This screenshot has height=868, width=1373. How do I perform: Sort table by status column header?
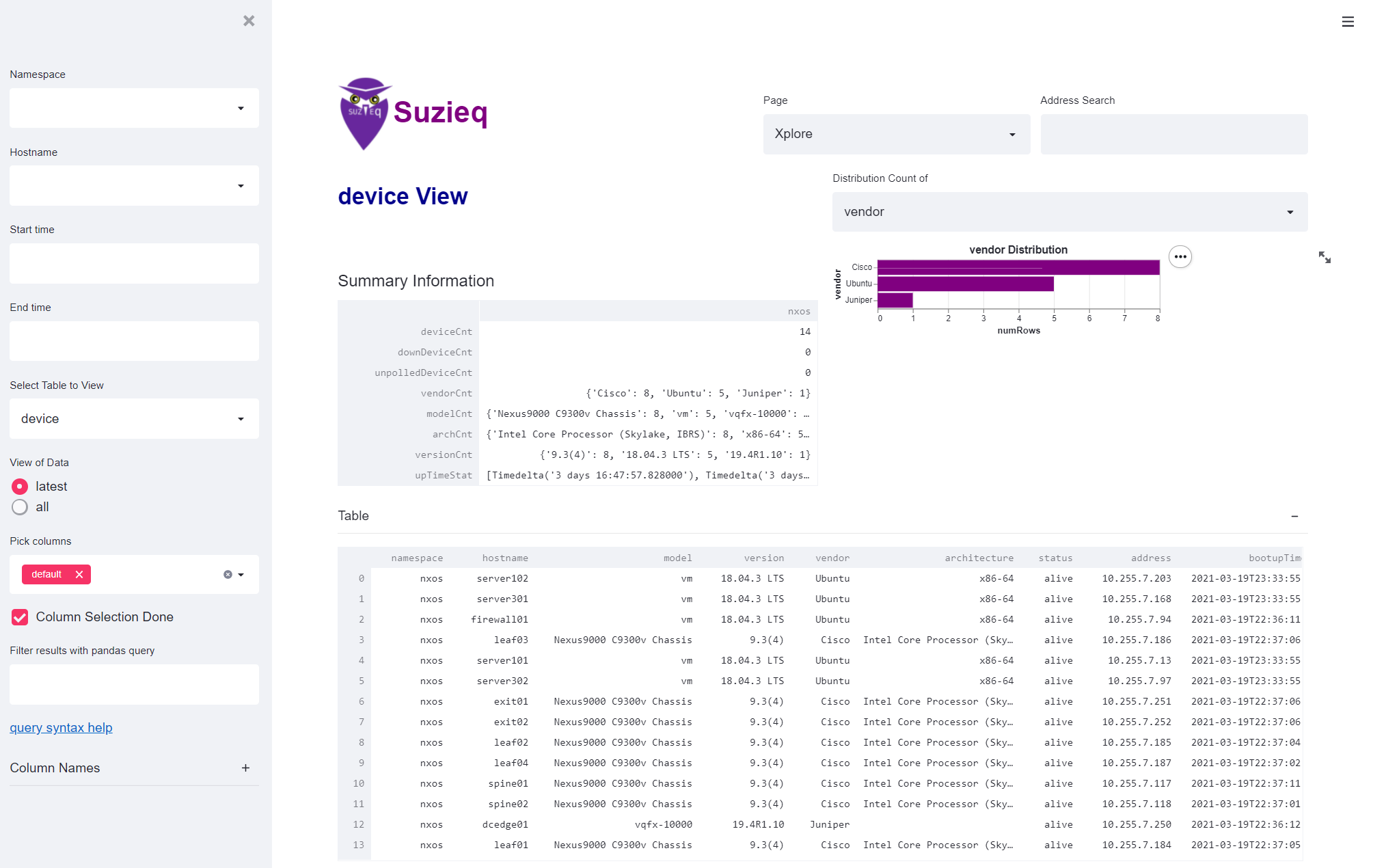pos(1055,558)
